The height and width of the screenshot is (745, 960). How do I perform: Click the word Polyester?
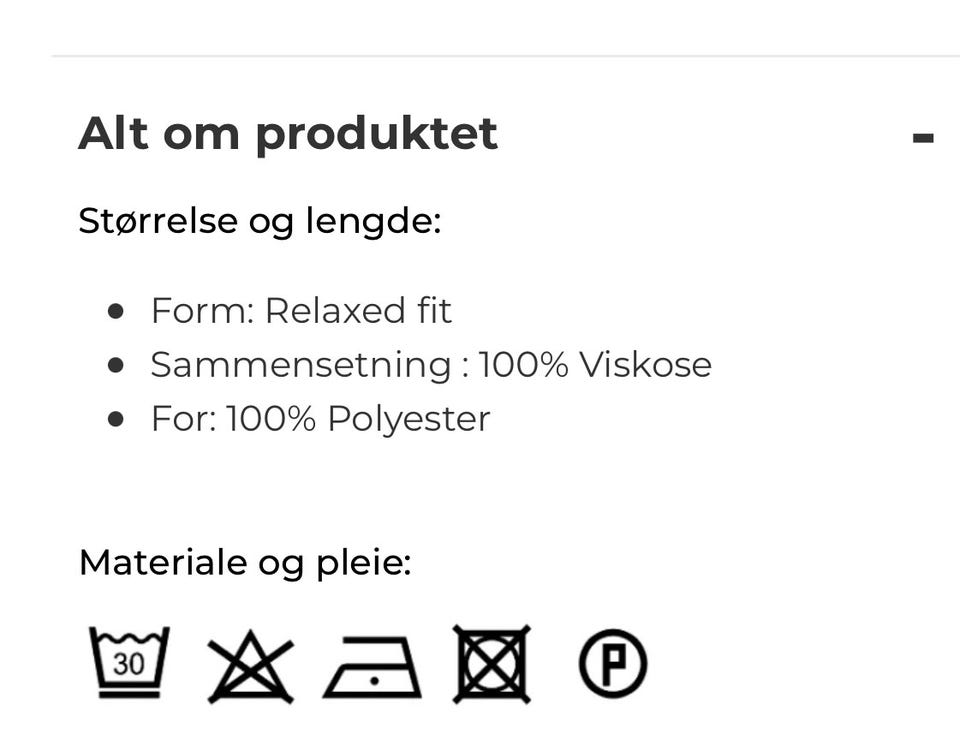coord(409,419)
